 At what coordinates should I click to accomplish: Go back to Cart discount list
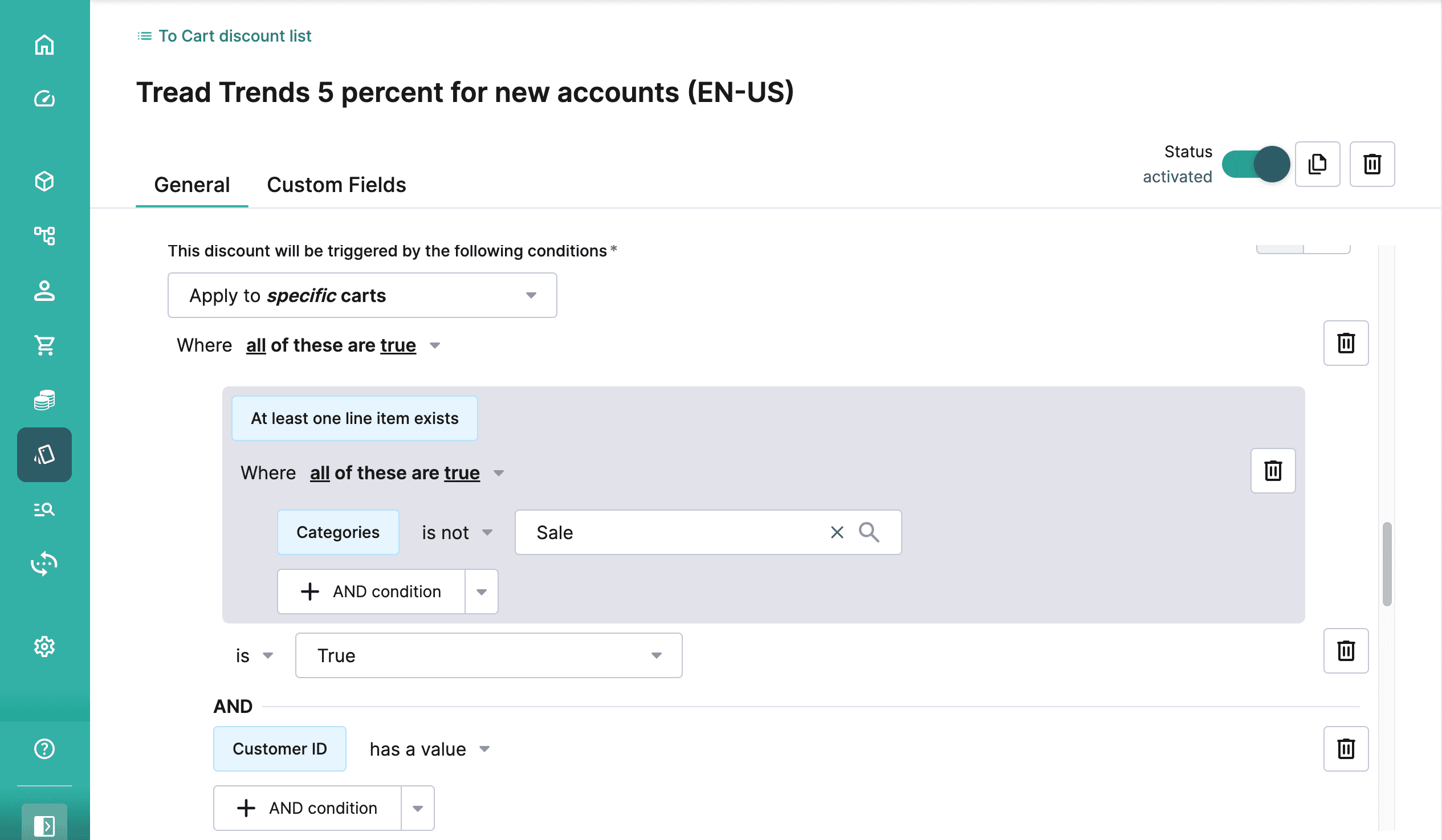[225, 36]
